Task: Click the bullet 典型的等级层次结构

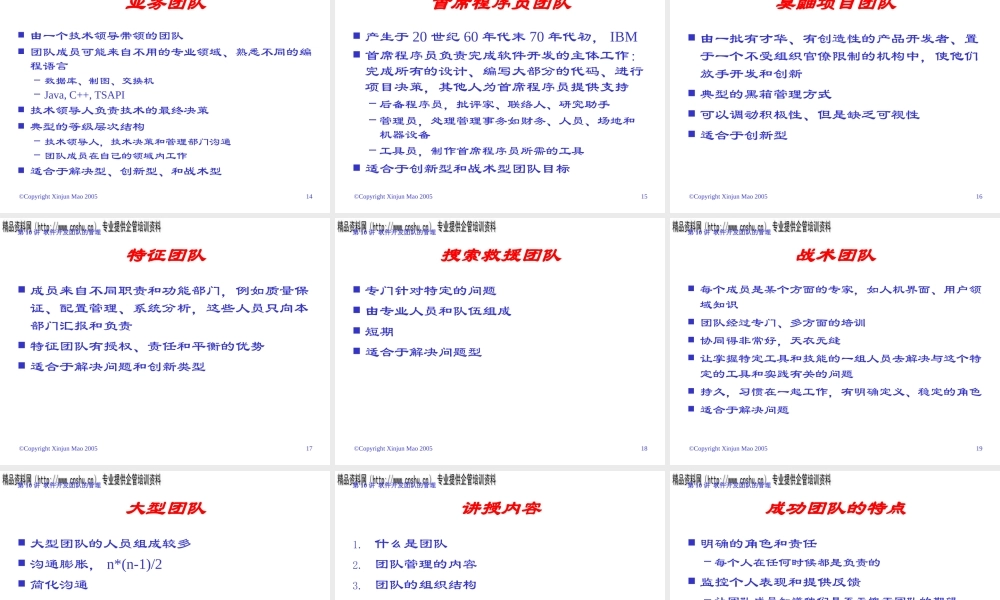Action: coord(87,126)
